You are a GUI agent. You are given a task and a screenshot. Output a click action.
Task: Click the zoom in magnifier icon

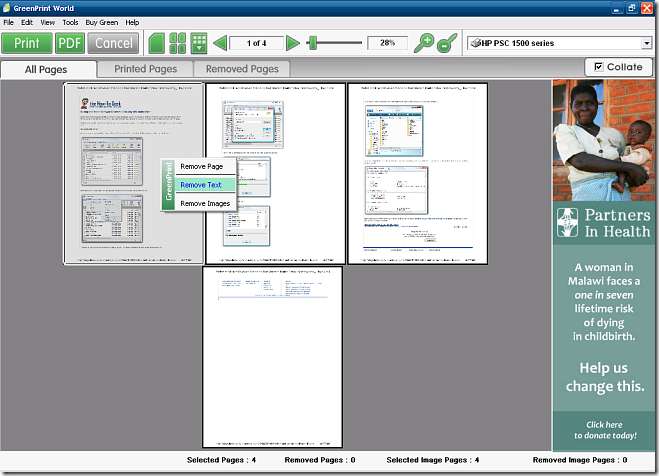tap(424, 43)
